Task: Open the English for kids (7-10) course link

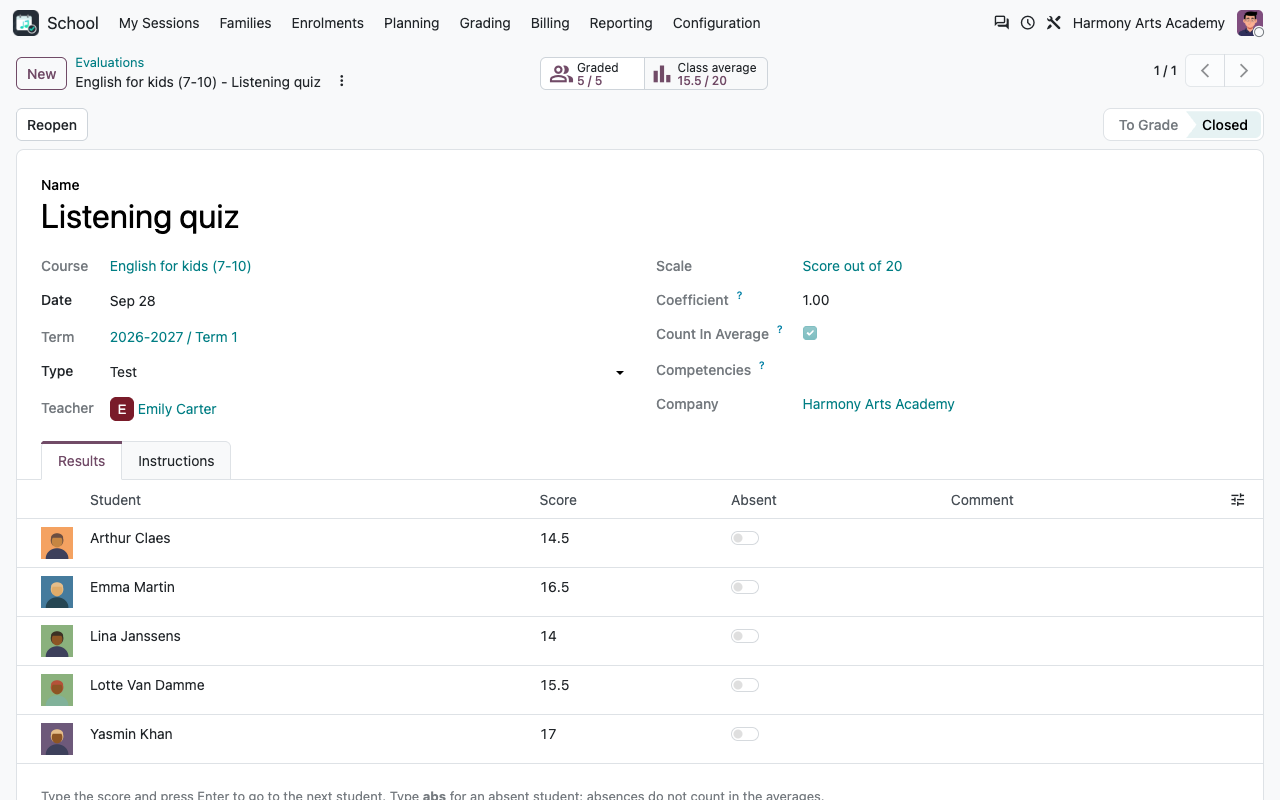Action: click(180, 266)
